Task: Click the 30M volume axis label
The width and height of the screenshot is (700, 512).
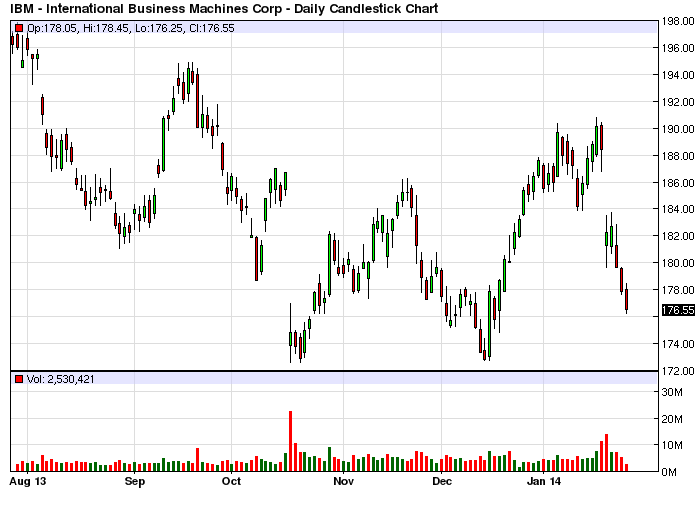Action: point(672,392)
